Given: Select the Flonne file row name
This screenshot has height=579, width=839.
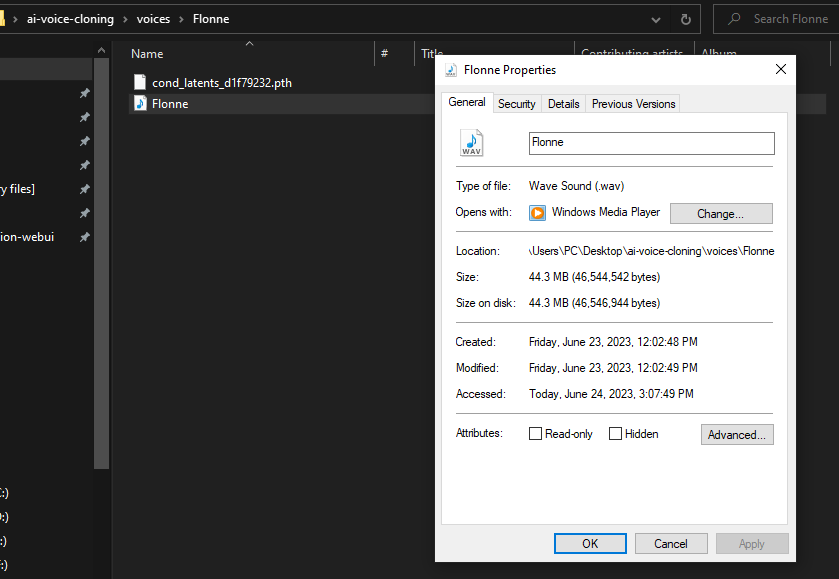Looking at the screenshot, I should pyautogui.click(x=170, y=104).
